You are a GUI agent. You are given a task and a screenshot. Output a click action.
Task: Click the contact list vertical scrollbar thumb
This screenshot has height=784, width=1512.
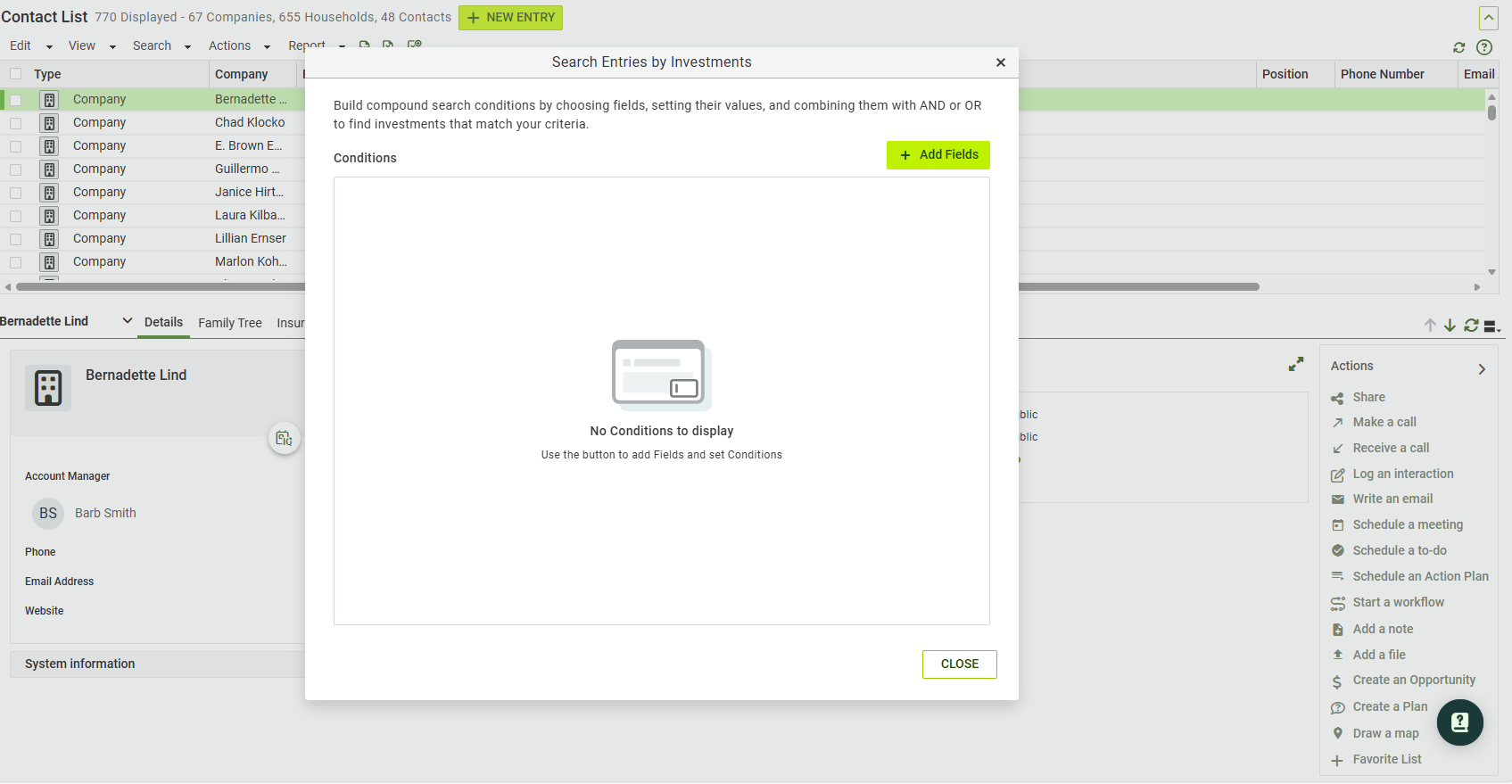pos(1491,112)
